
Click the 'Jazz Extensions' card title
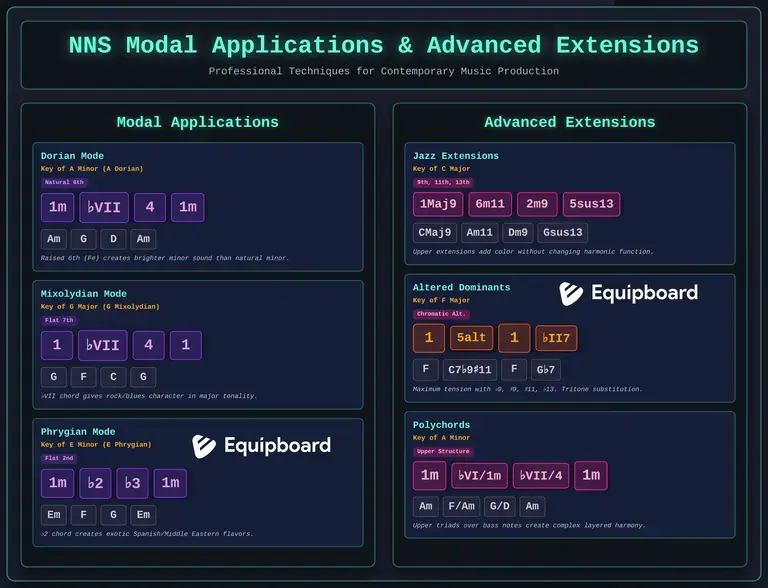[x=456, y=156]
